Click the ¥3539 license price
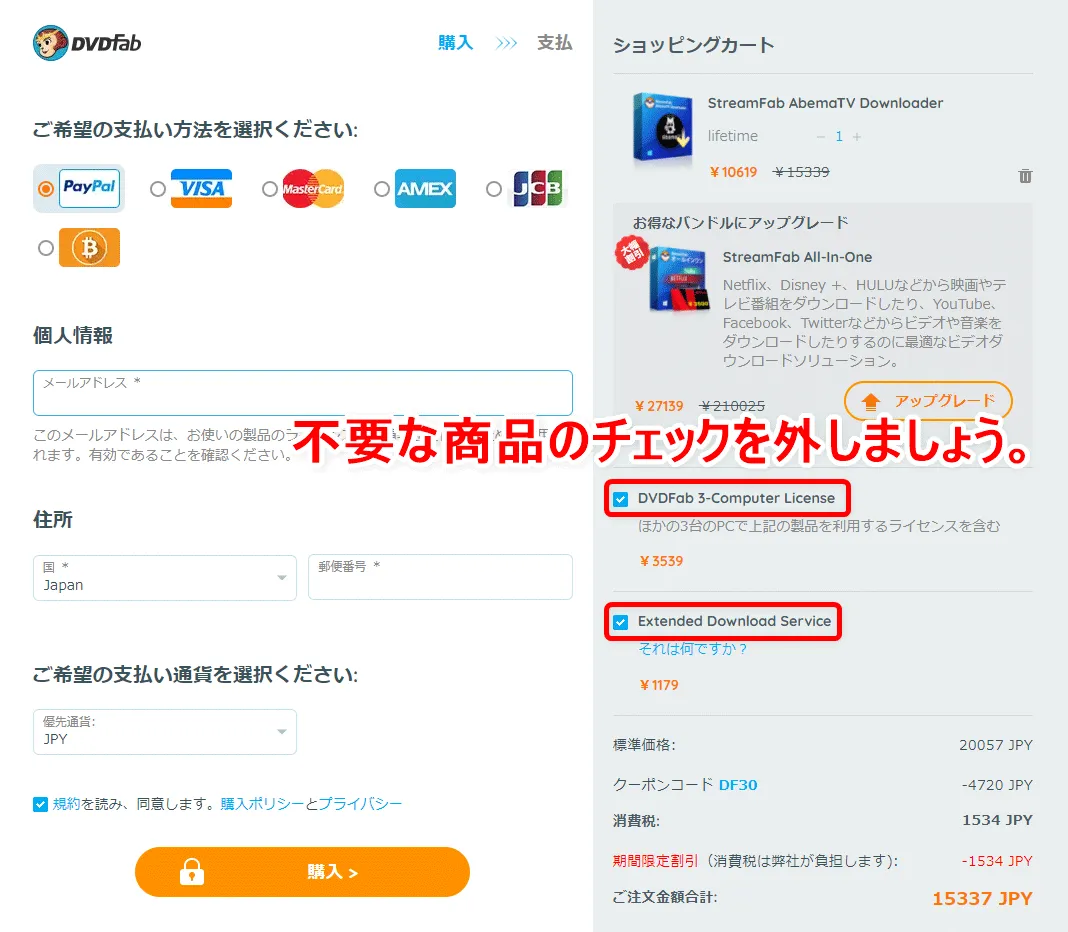1068x932 pixels. [x=661, y=561]
